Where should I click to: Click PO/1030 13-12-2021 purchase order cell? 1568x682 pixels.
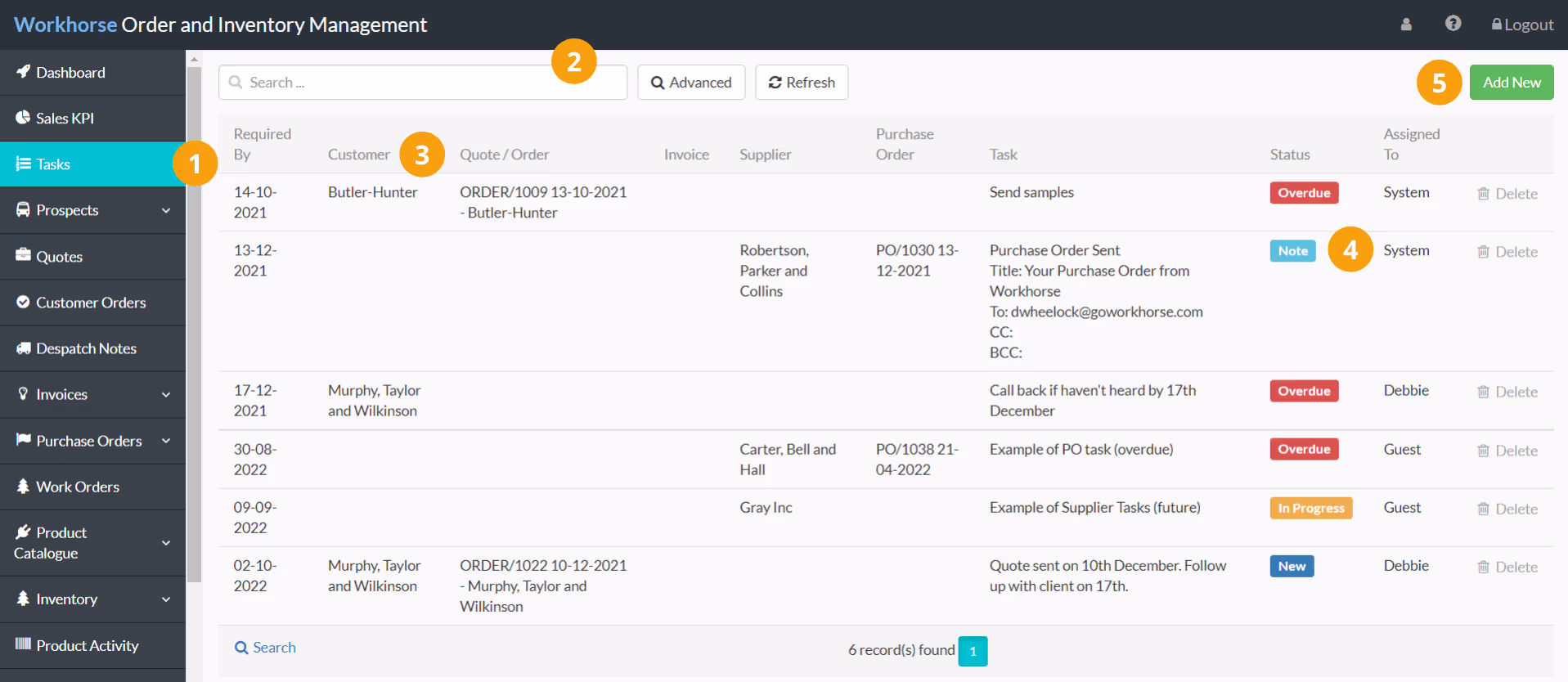coord(917,260)
